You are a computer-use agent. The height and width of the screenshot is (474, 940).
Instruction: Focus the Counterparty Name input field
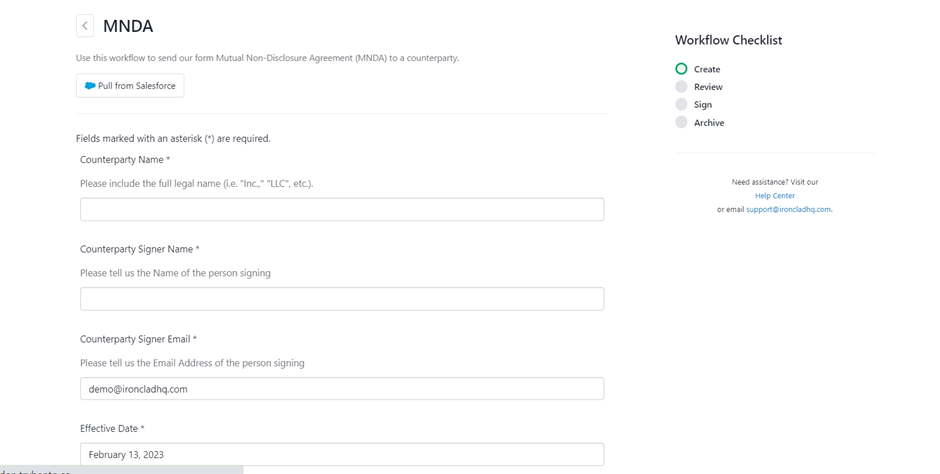click(342, 209)
